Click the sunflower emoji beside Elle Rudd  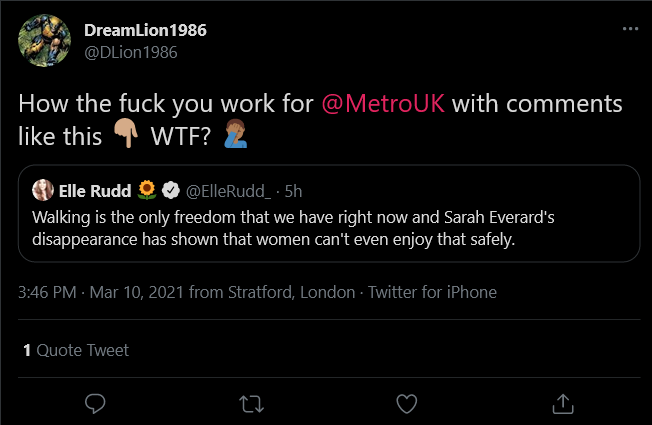[147, 190]
